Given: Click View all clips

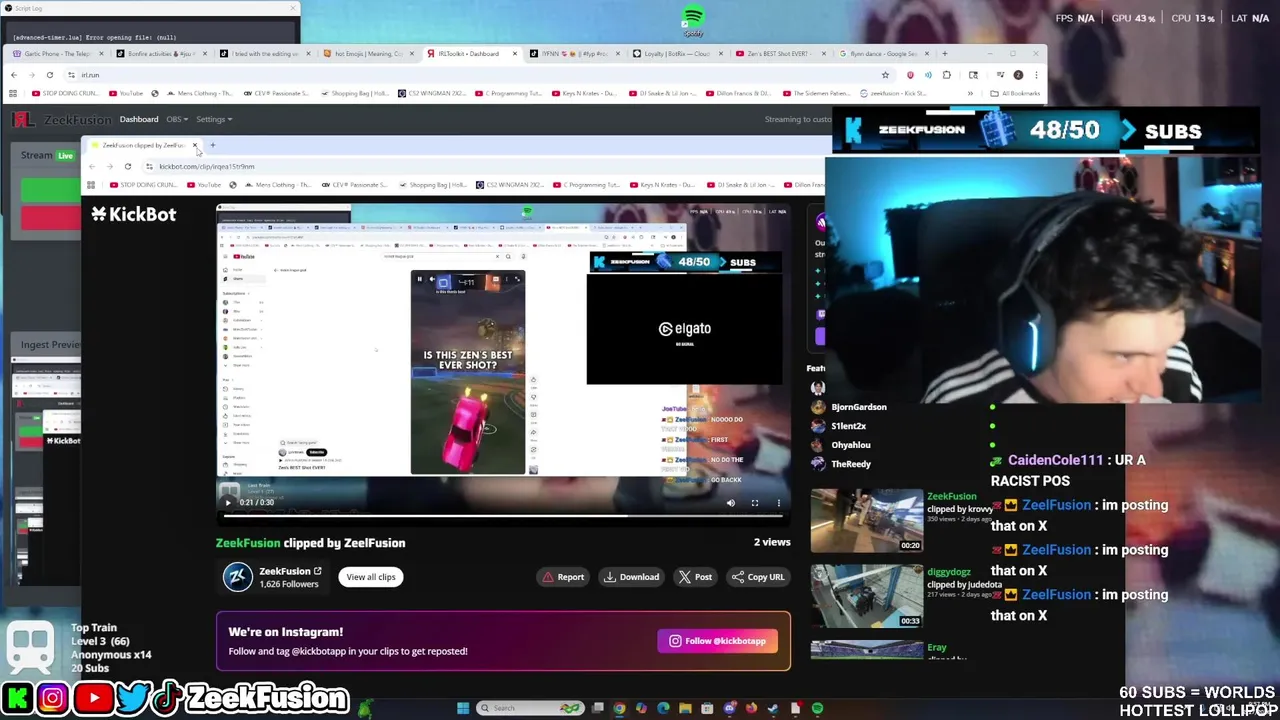Looking at the screenshot, I should click(371, 577).
